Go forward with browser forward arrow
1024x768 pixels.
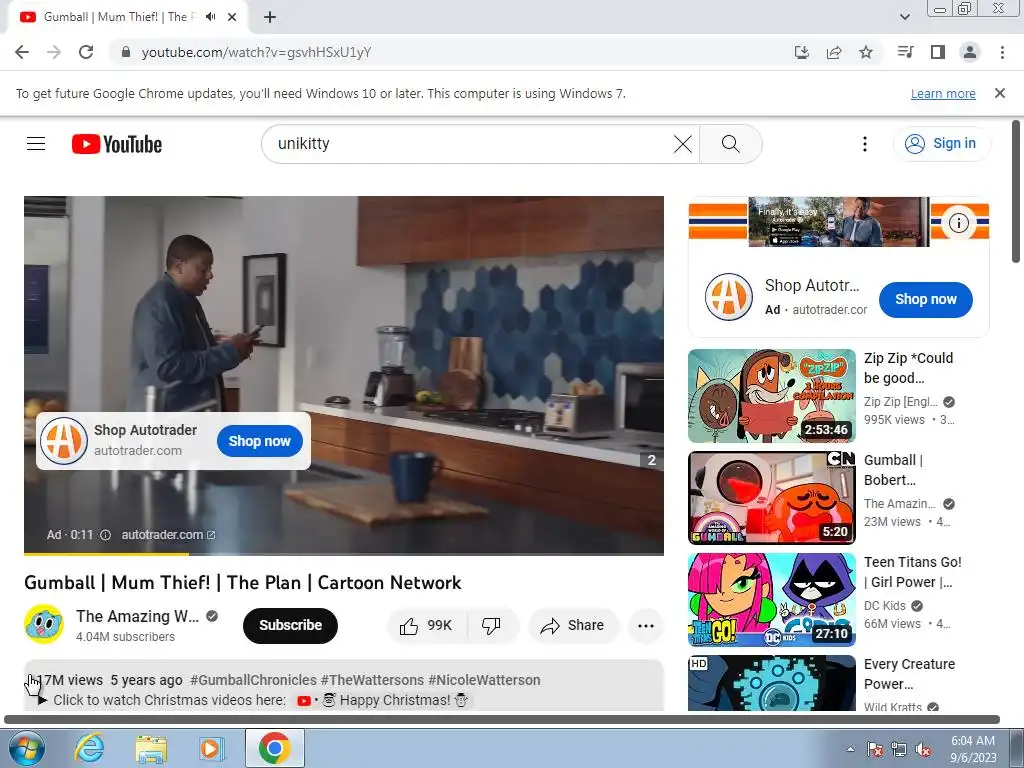[x=54, y=52]
